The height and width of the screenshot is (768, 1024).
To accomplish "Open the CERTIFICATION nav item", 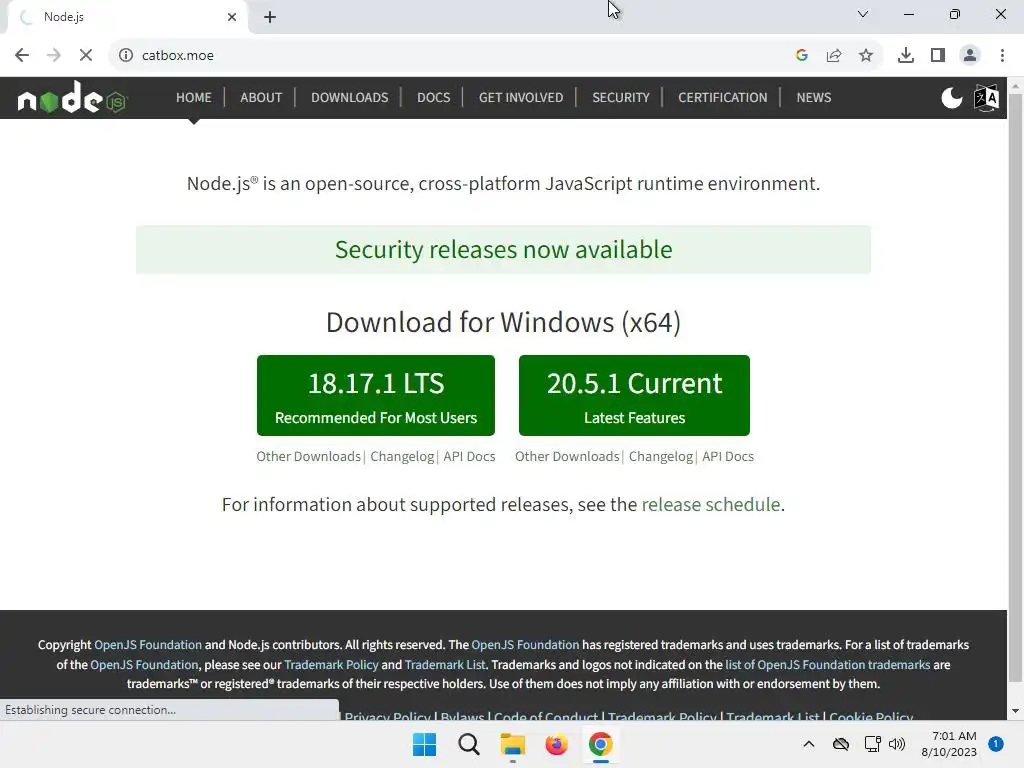I will [722, 97].
